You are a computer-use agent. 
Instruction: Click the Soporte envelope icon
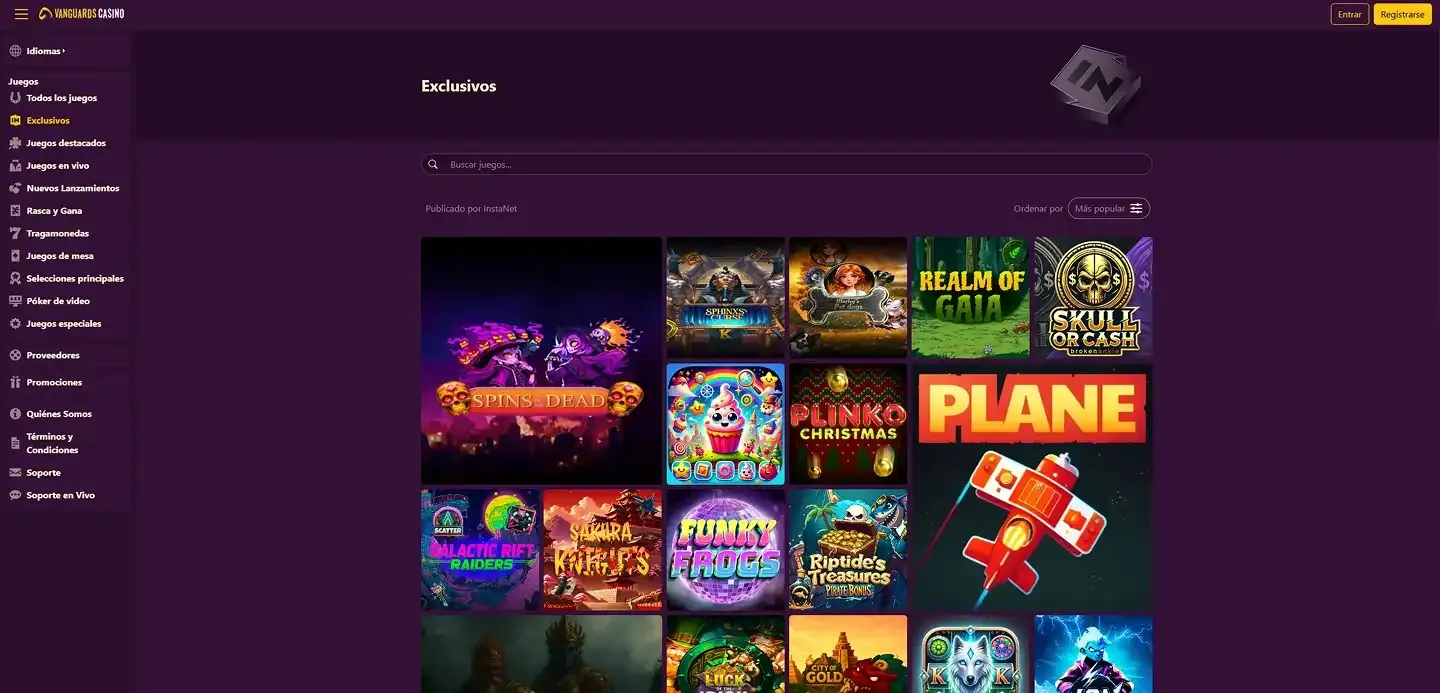pyautogui.click(x=15, y=473)
